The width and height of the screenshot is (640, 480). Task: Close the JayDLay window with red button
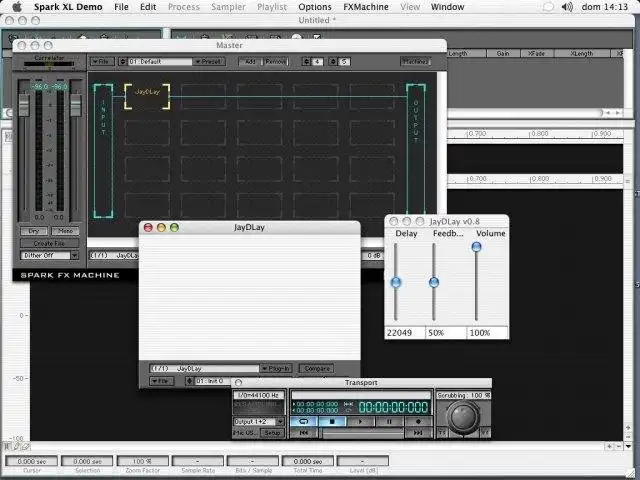(148, 227)
